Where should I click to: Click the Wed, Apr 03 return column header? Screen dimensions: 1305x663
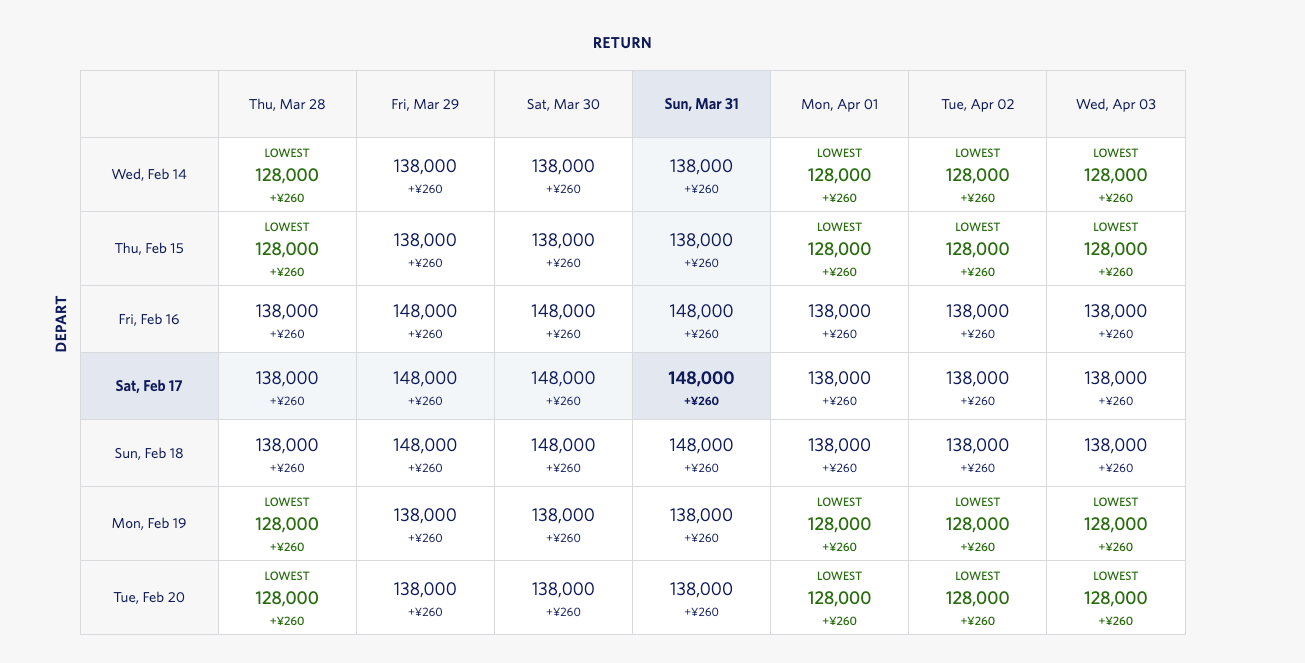[x=1115, y=104]
